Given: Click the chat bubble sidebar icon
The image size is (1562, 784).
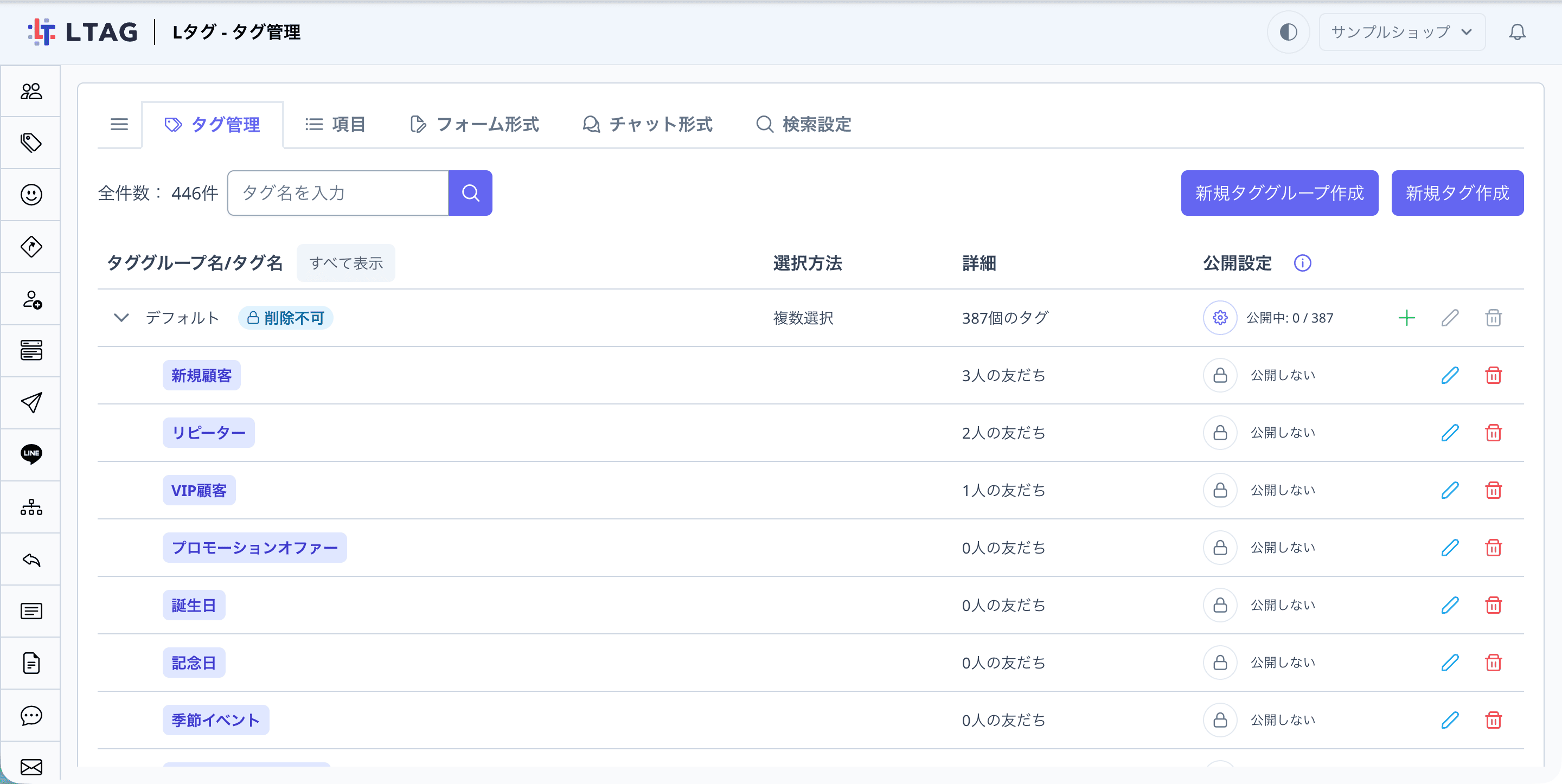Looking at the screenshot, I should click(x=31, y=716).
